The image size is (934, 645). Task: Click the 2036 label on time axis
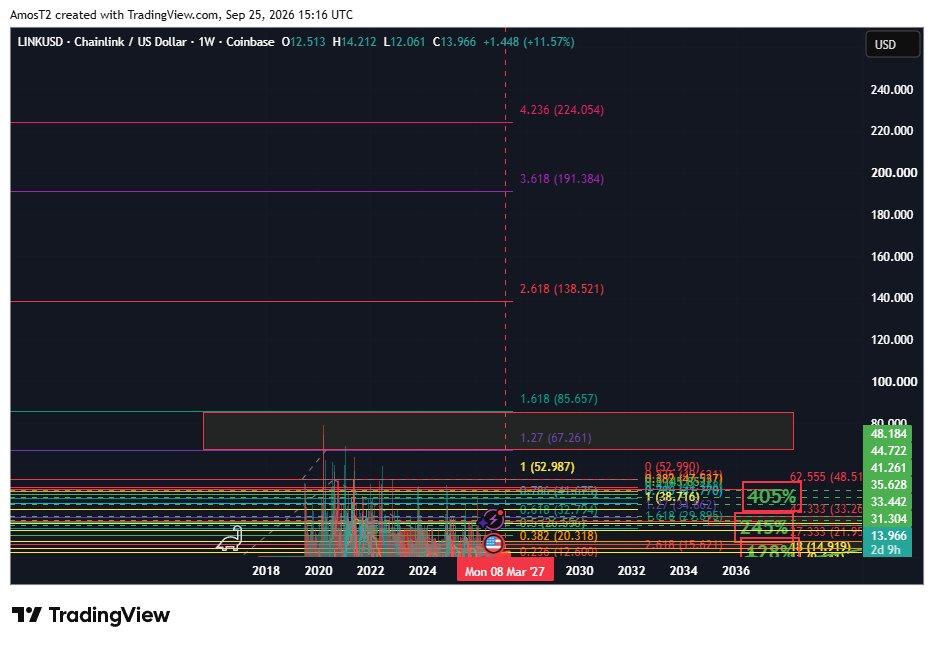click(x=736, y=571)
